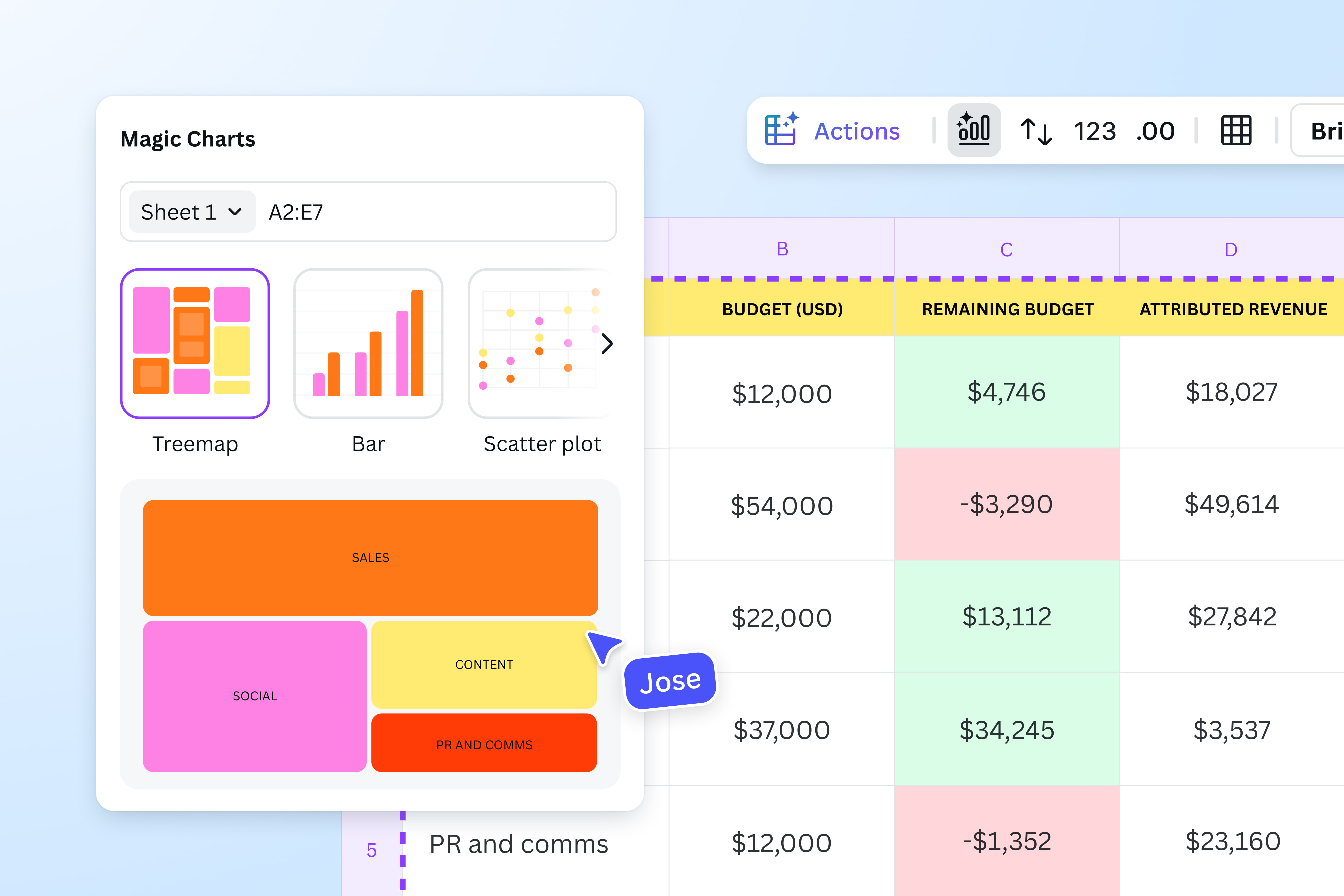Open the cell borders grid icon
1344x896 pixels.
pos(1235,131)
